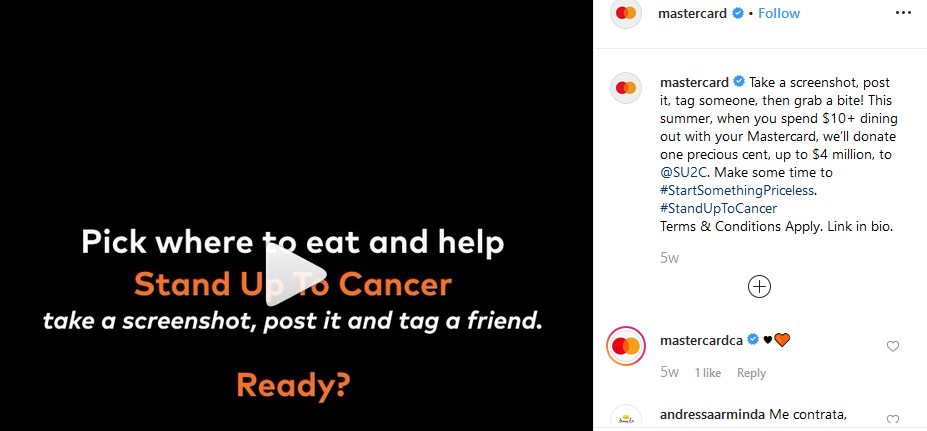This screenshot has width=927, height=431.
Task: Open the #StandUpToCancer hashtag
Action: pos(718,208)
